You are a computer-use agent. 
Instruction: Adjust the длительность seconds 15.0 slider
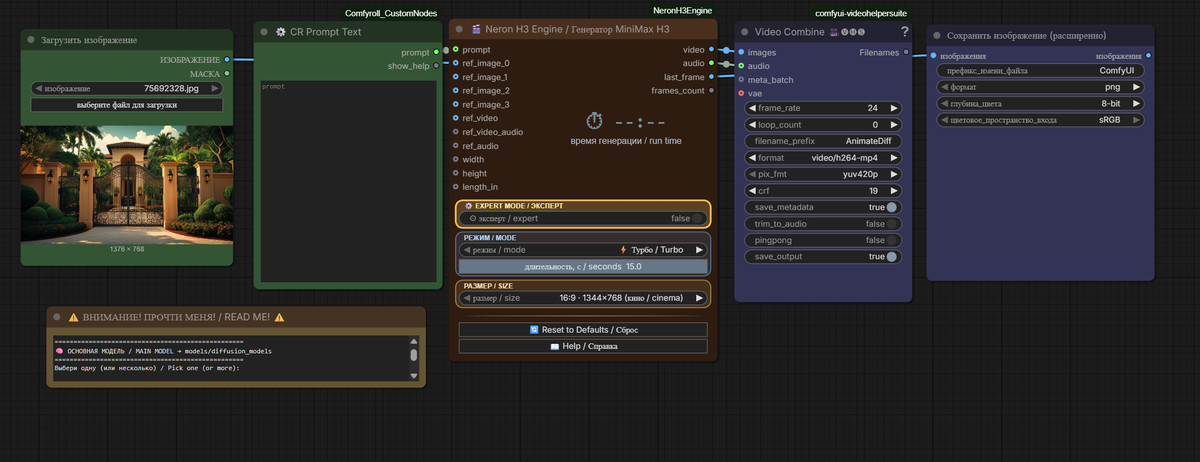(582, 267)
